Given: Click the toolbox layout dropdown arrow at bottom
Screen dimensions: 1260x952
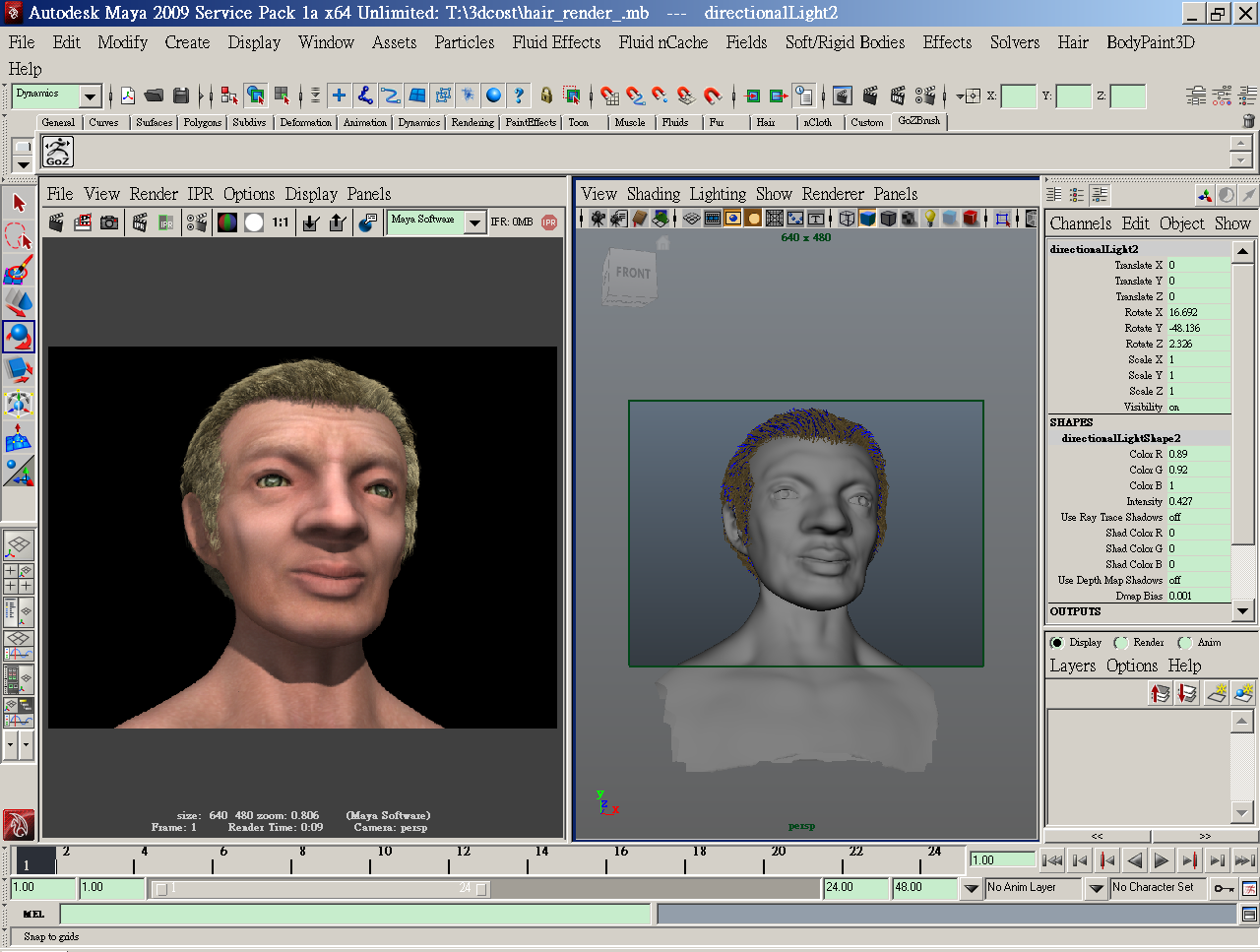Looking at the screenshot, I should [11, 745].
